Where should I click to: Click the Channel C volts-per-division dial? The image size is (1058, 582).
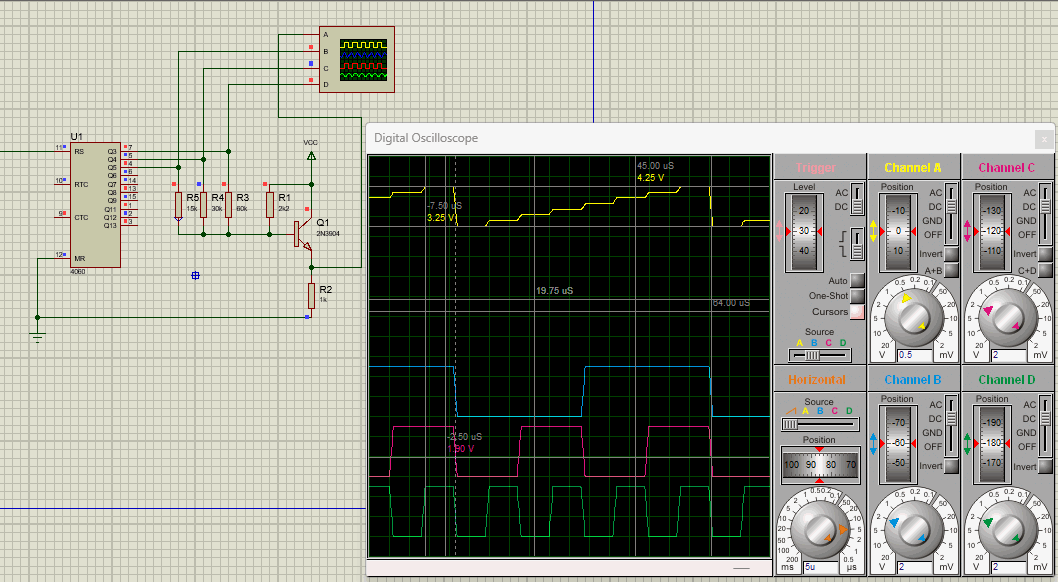point(1007,316)
